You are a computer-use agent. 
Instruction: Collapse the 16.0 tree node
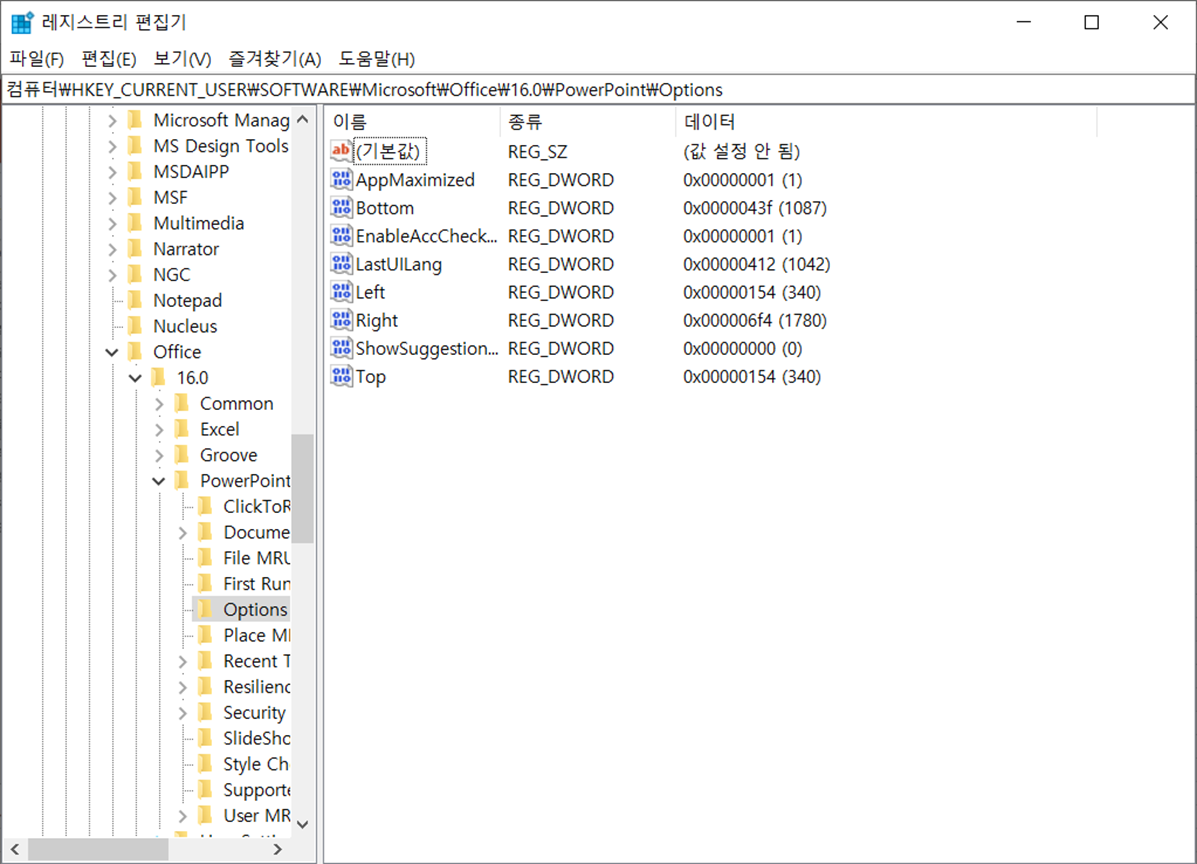pyautogui.click(x=135, y=378)
